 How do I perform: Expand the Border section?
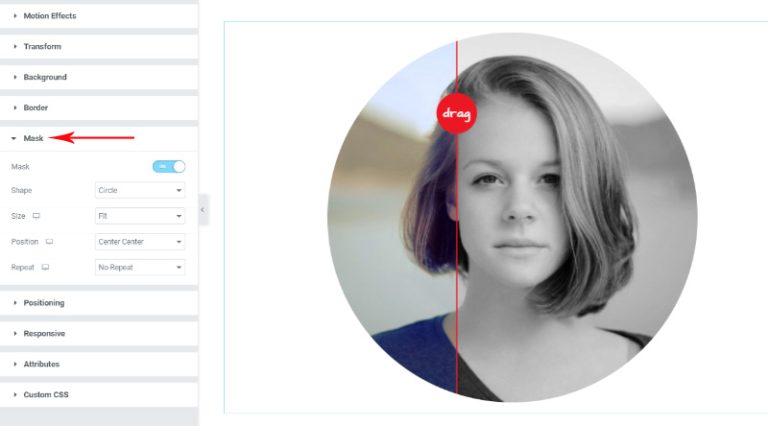point(99,108)
